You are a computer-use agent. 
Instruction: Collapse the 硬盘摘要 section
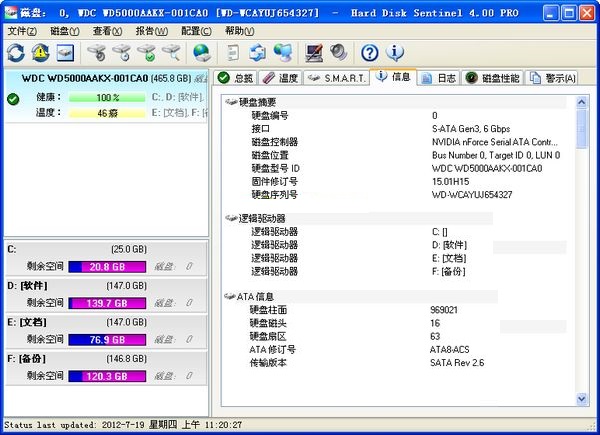231,102
